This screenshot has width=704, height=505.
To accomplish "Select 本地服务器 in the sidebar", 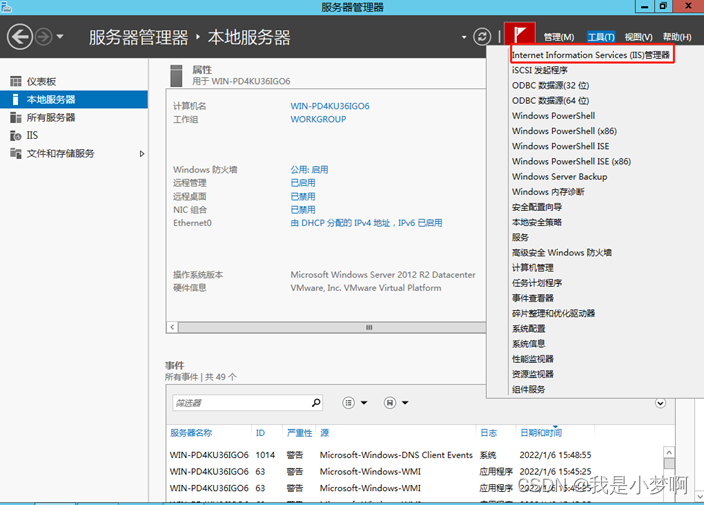I will point(74,99).
